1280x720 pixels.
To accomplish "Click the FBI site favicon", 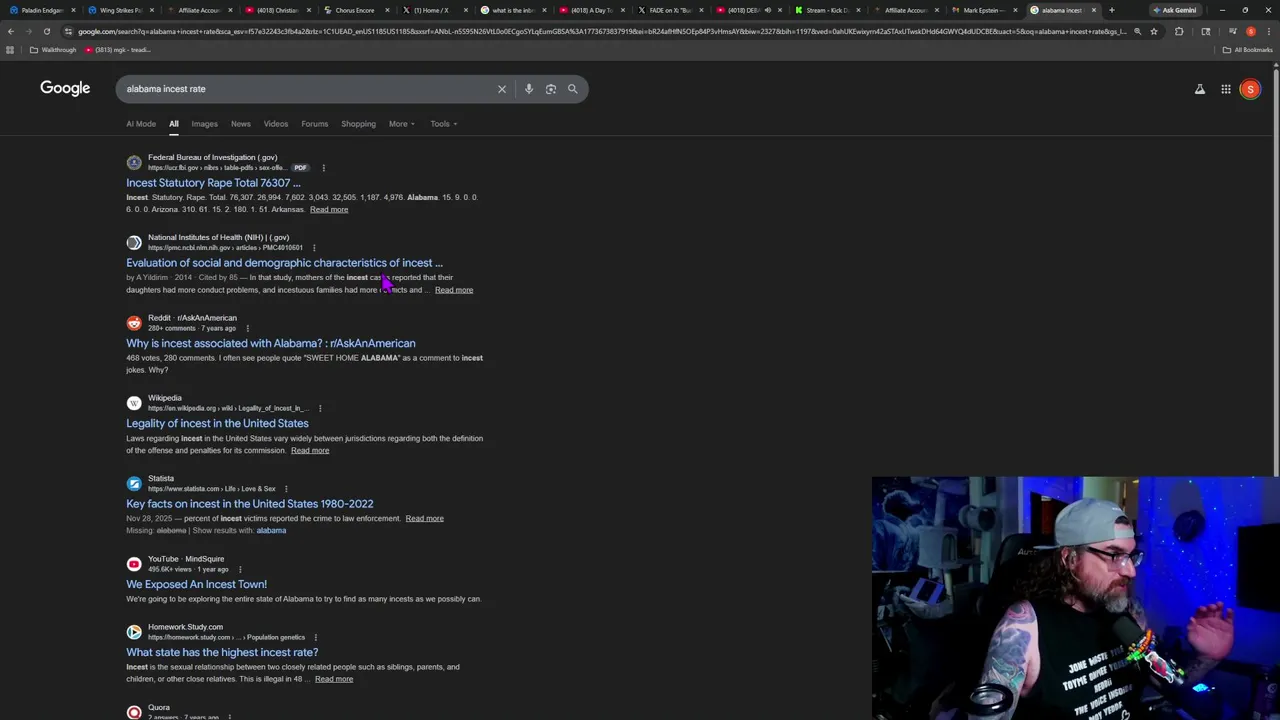I will [134, 162].
